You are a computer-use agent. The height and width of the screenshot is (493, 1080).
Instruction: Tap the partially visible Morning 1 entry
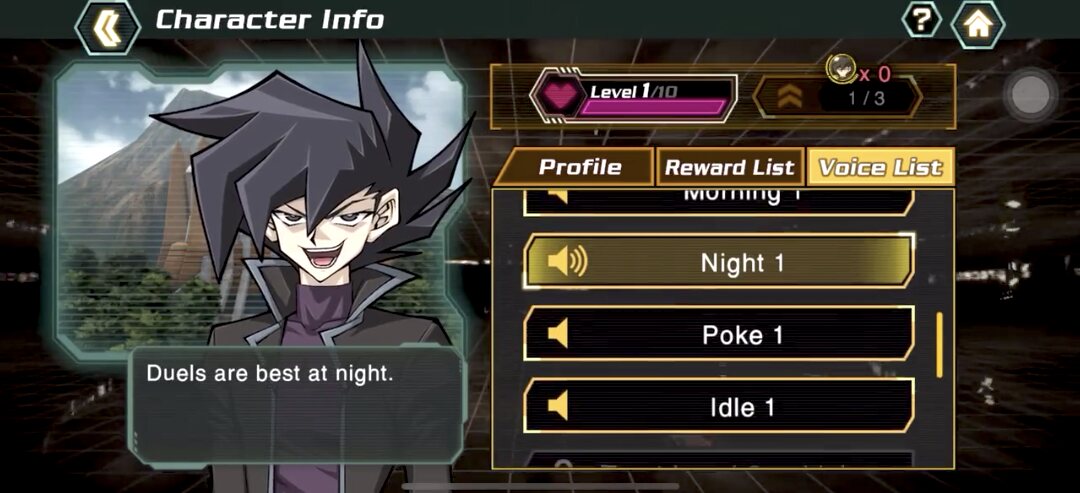tap(719, 201)
